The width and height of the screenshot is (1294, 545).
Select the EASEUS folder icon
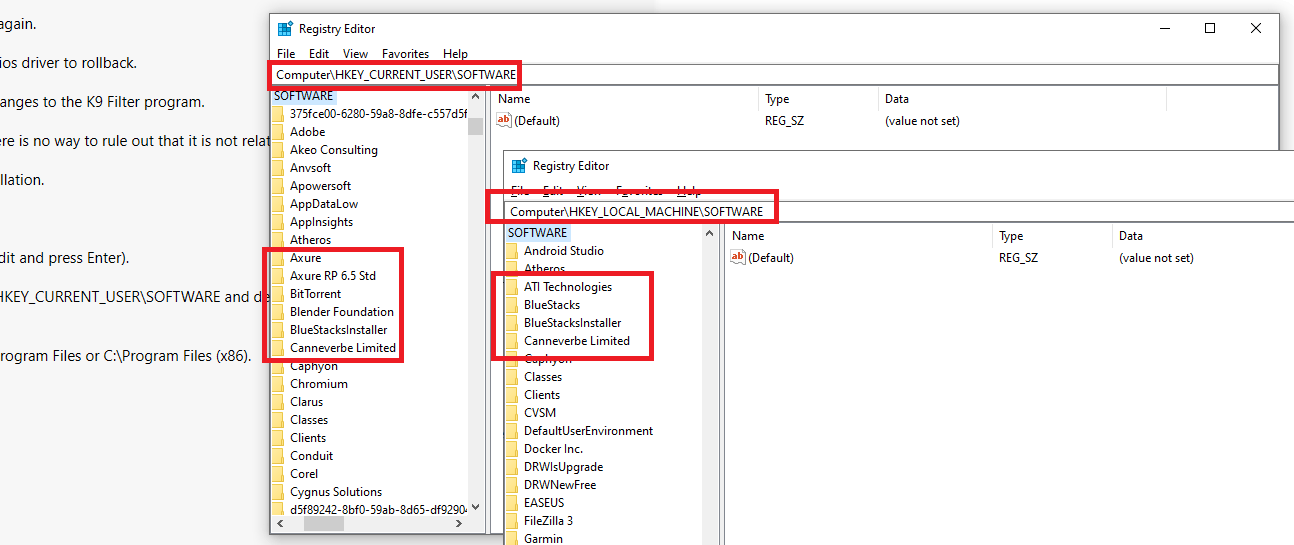point(512,503)
